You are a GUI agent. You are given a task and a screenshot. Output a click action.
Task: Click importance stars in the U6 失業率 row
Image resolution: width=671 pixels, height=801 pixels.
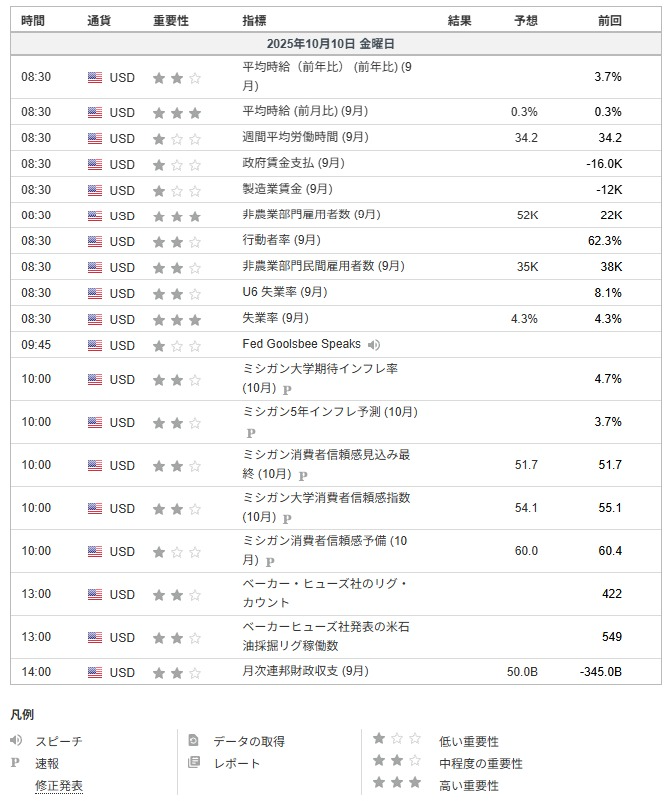176,293
